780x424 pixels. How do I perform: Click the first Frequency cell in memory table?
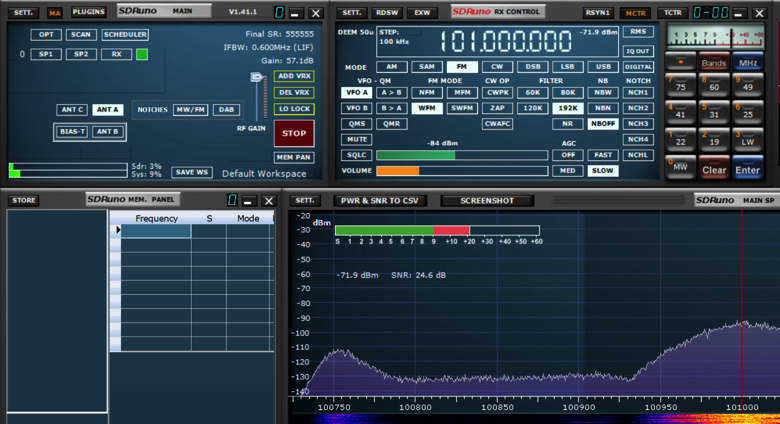point(156,231)
